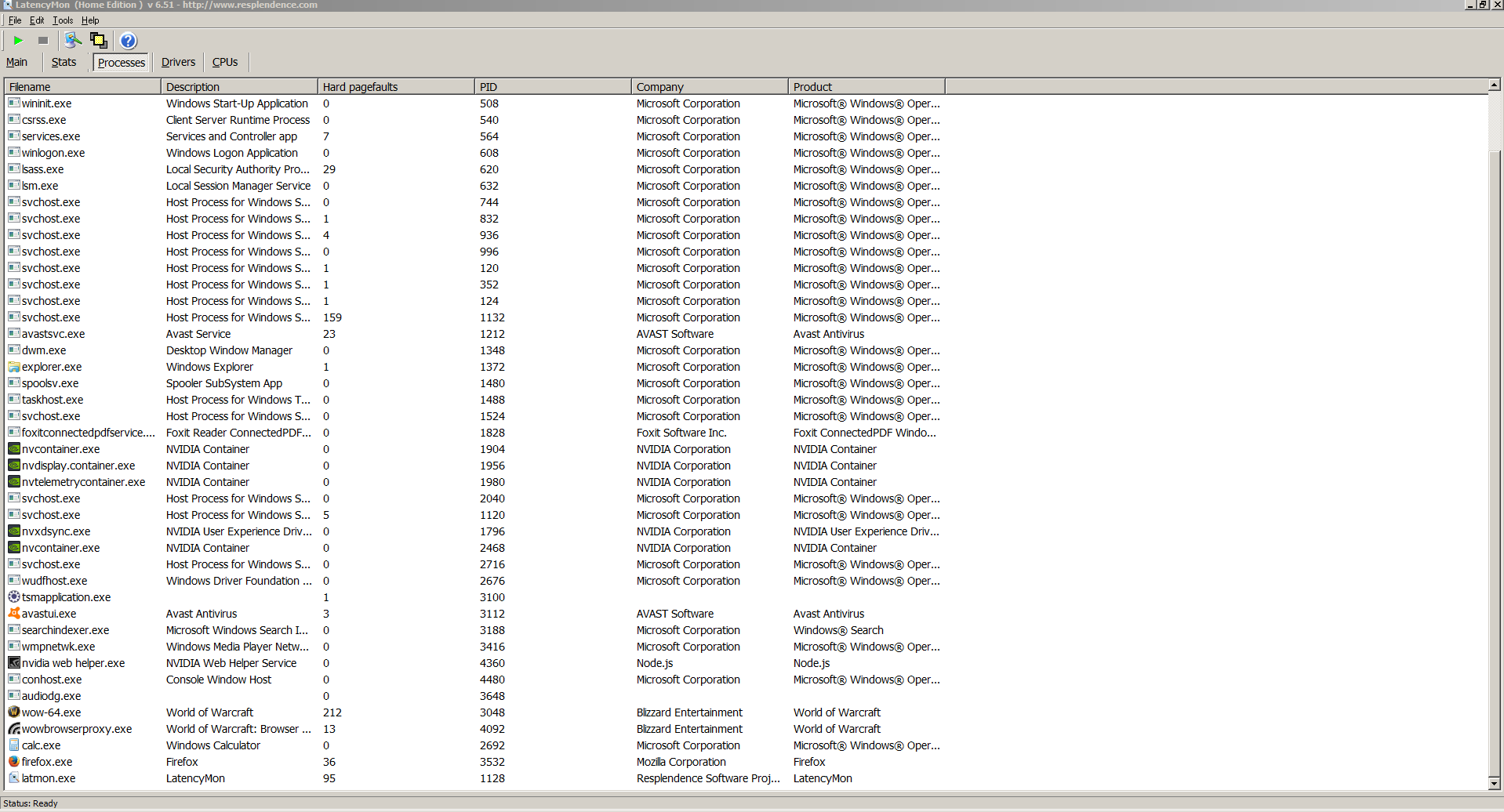Select the calc.exe calculator icon
This screenshot has width=1504, height=812.
tap(14, 745)
